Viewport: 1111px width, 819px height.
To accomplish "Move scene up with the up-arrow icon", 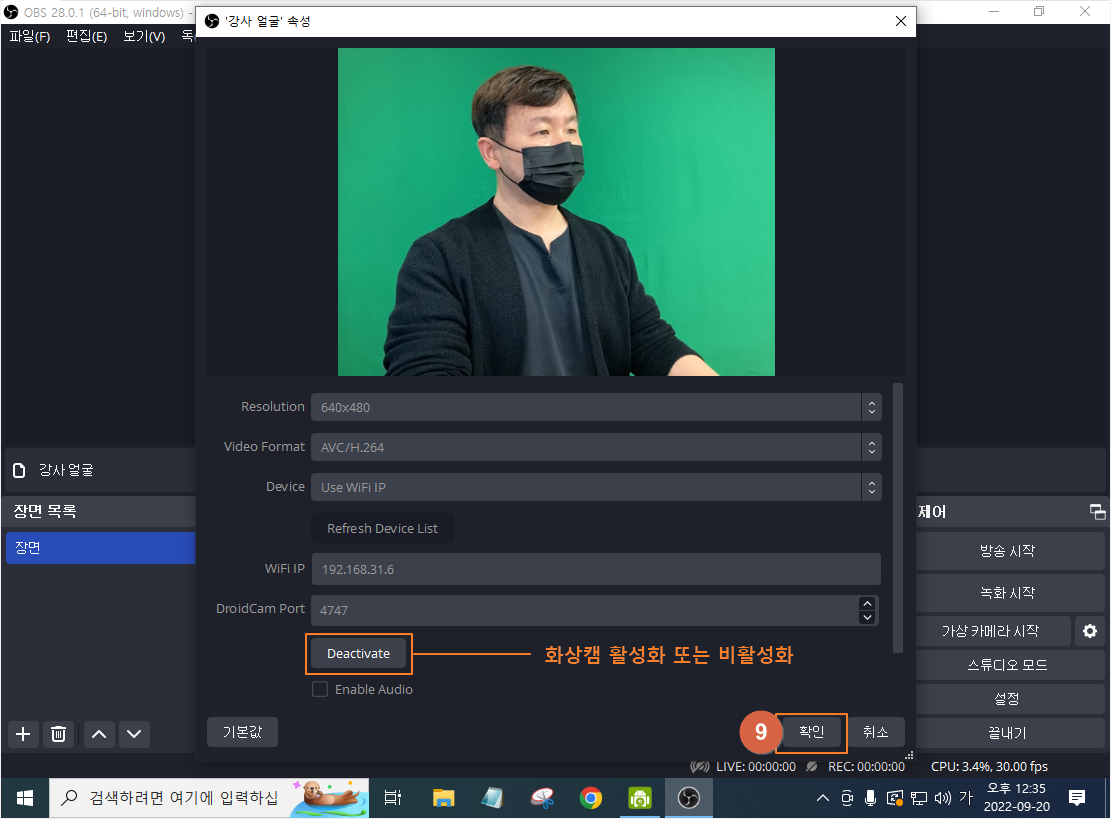I will pos(98,734).
